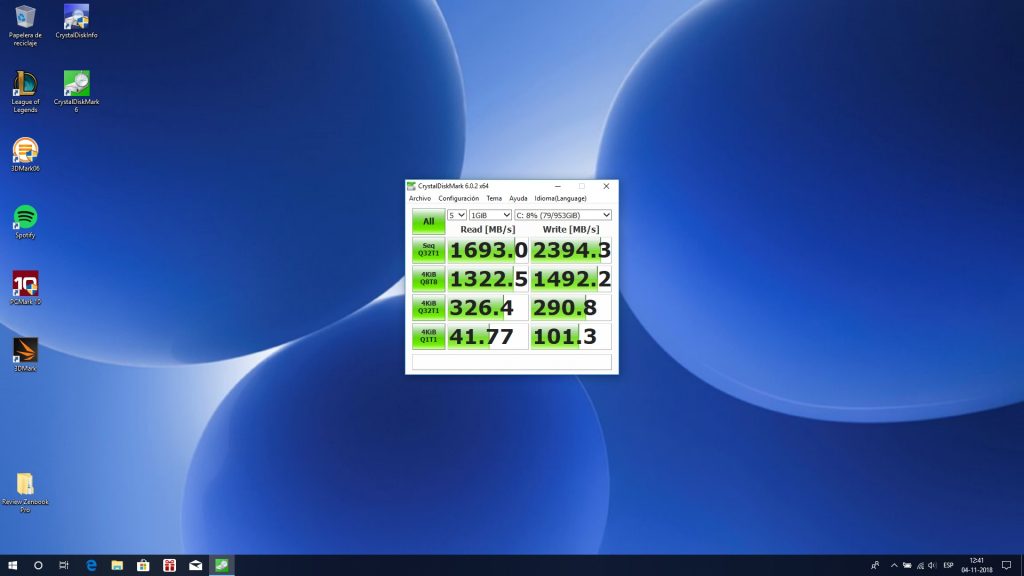Click the 326.4 read result

[x=487, y=308]
